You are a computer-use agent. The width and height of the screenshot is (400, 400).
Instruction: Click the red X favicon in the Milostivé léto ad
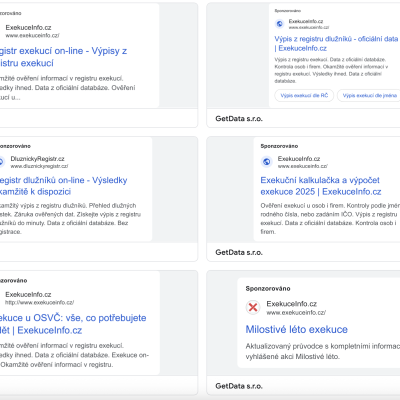click(x=253, y=307)
